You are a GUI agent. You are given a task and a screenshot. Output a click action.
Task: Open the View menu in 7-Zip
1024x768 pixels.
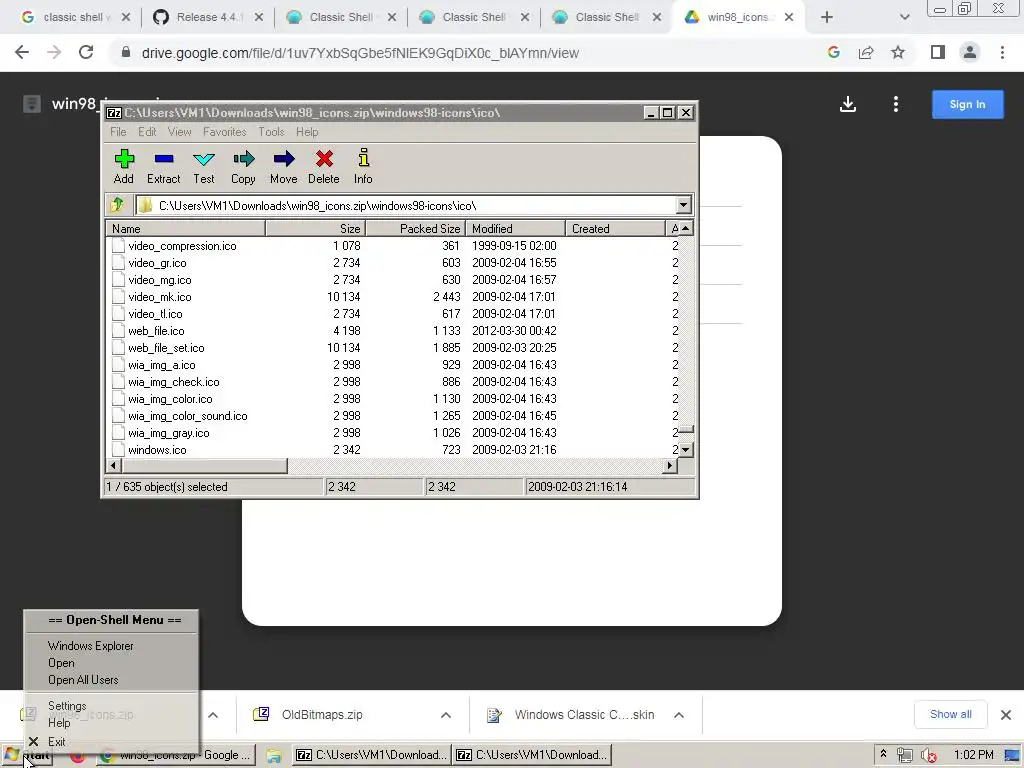[x=180, y=132]
